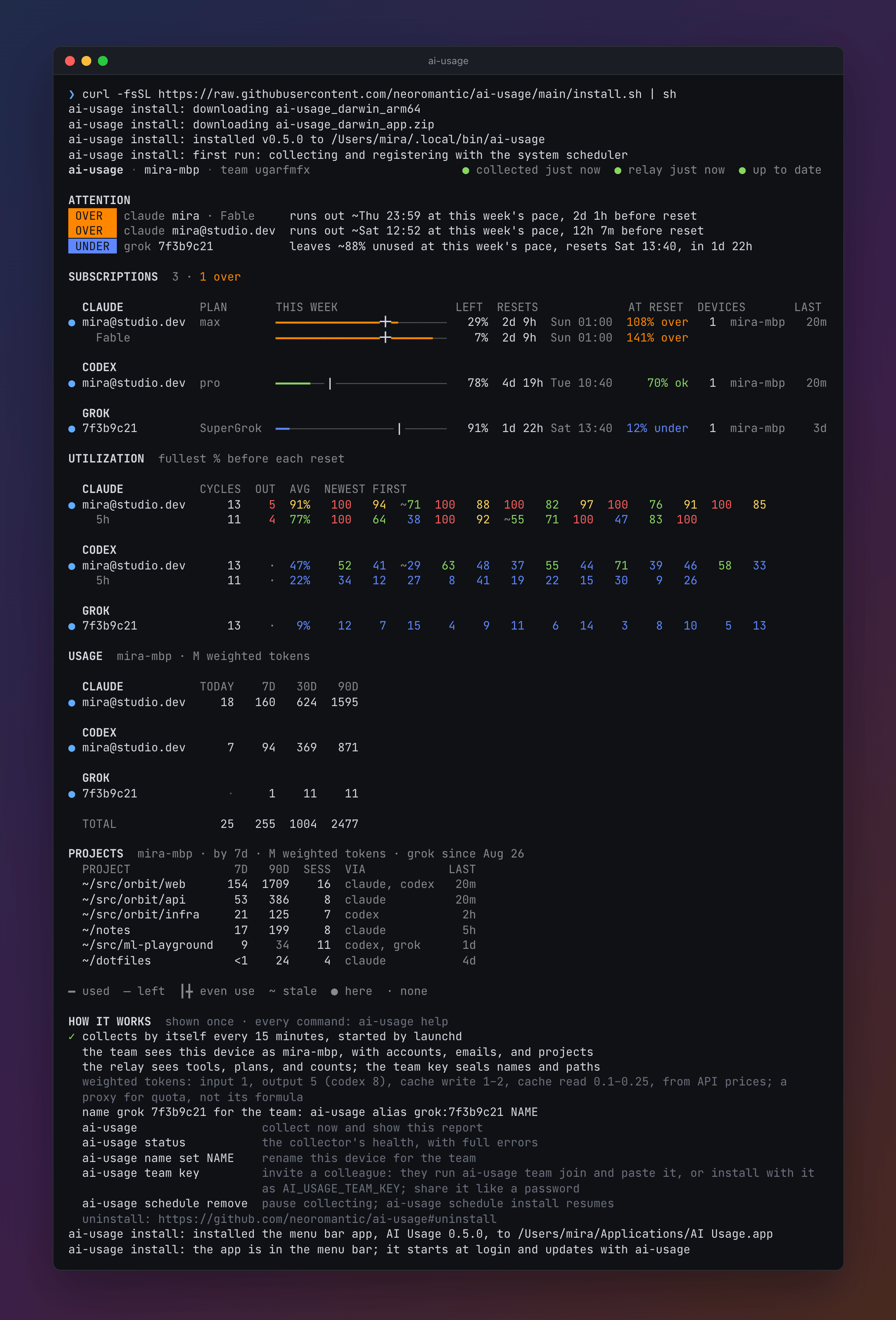The image size is (896, 1320).
Task: Click the 'ai-usage name set NAME' command
Action: coord(158,1158)
